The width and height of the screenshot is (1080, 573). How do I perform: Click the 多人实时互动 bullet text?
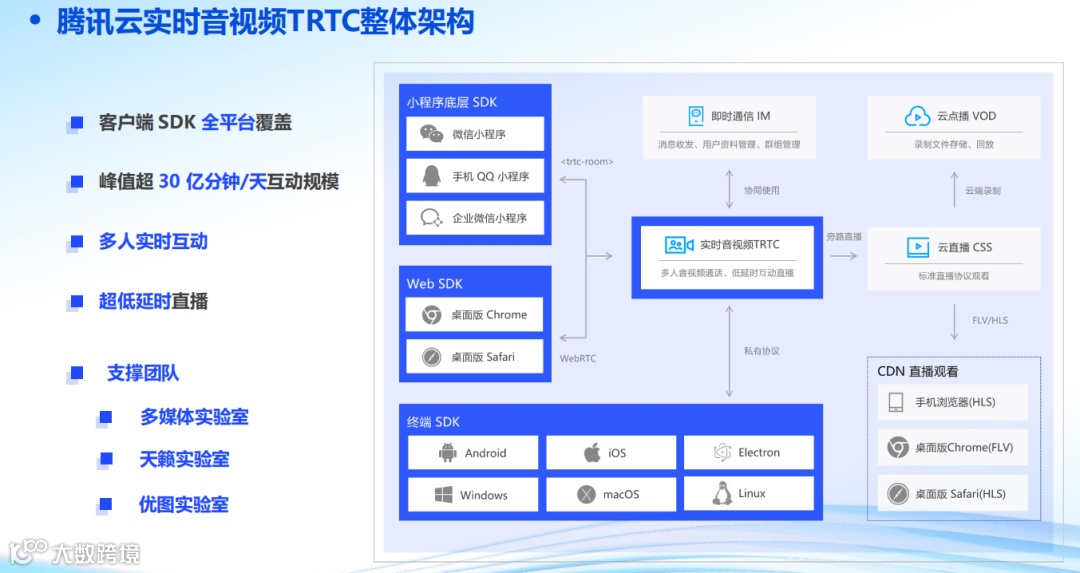pyautogui.click(x=153, y=242)
